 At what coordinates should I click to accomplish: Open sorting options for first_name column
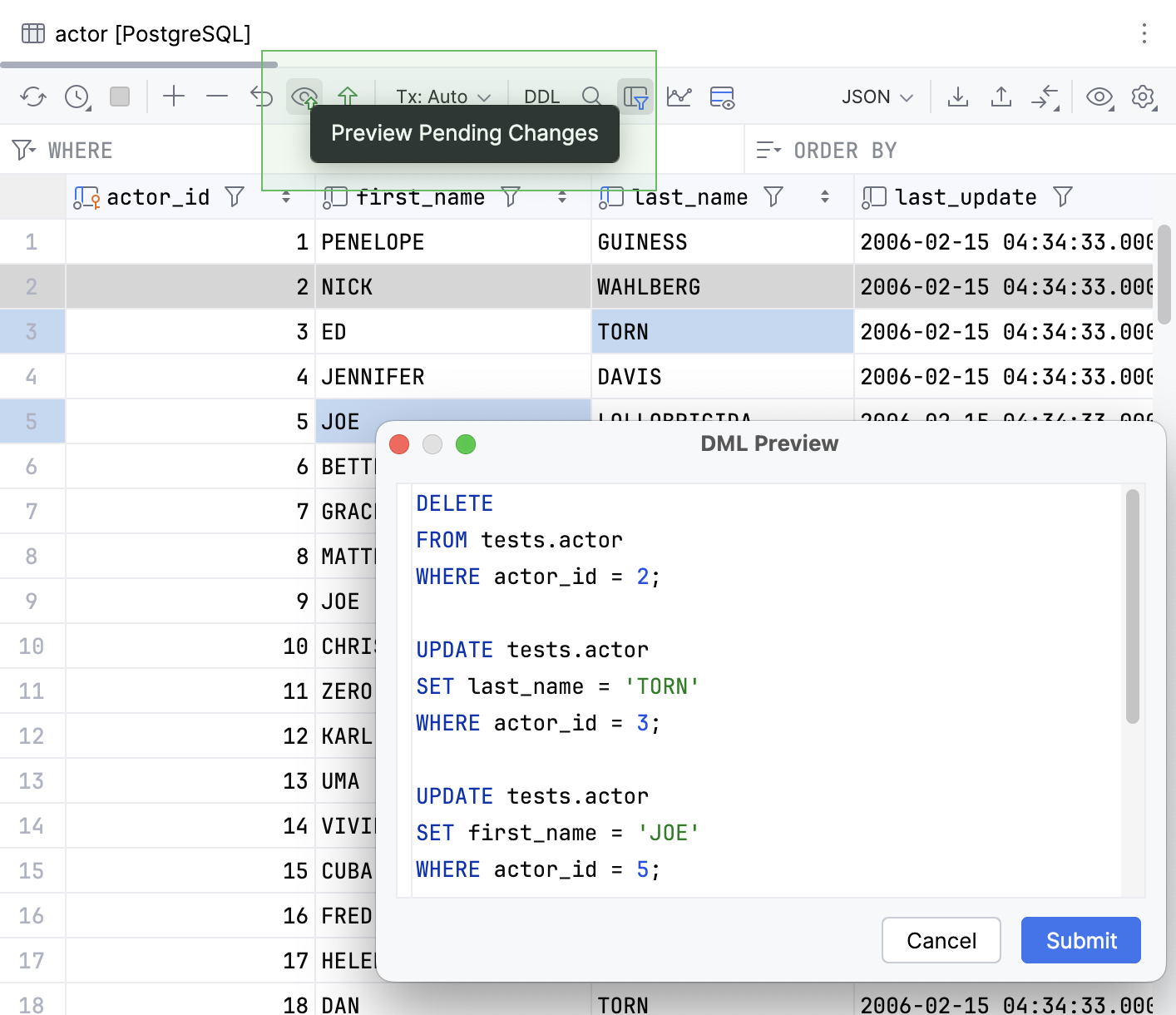[x=562, y=197]
